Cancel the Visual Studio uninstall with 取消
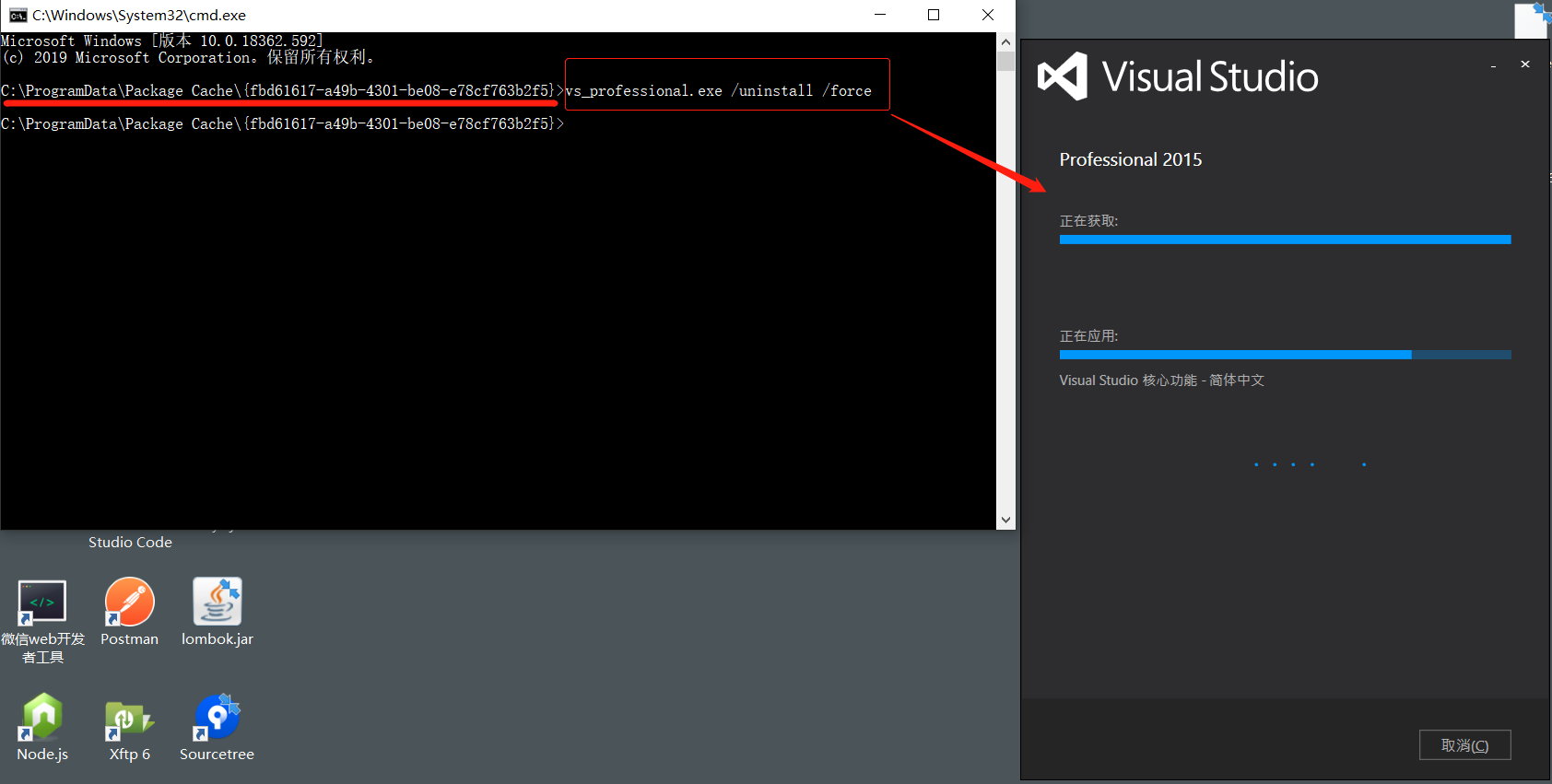 click(1464, 745)
